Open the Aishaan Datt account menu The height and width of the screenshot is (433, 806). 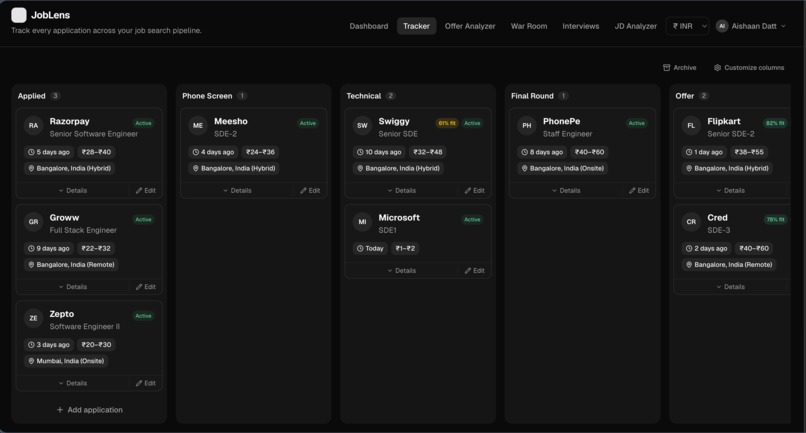[x=751, y=26]
